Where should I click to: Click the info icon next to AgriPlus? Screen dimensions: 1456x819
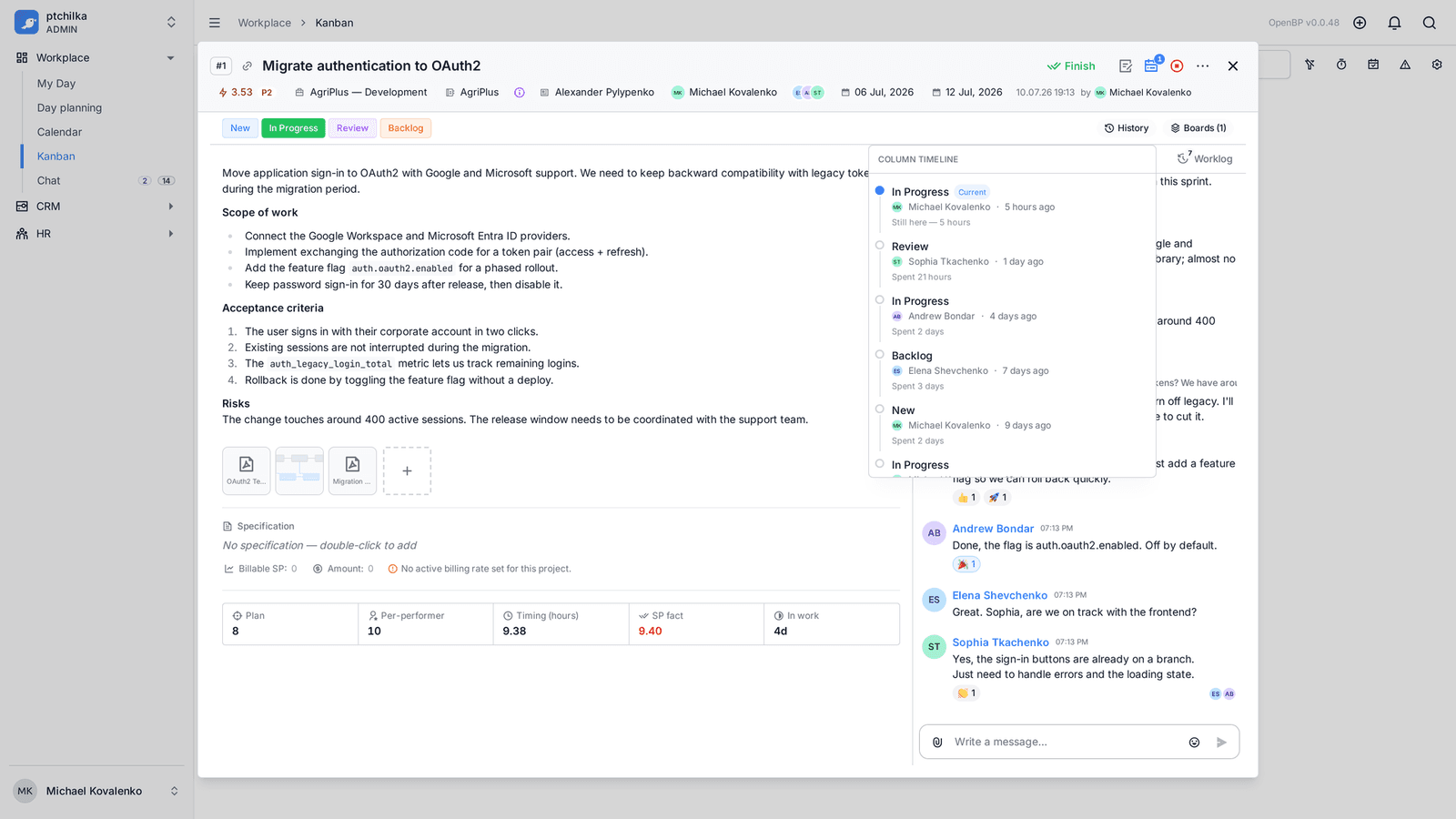(520, 93)
